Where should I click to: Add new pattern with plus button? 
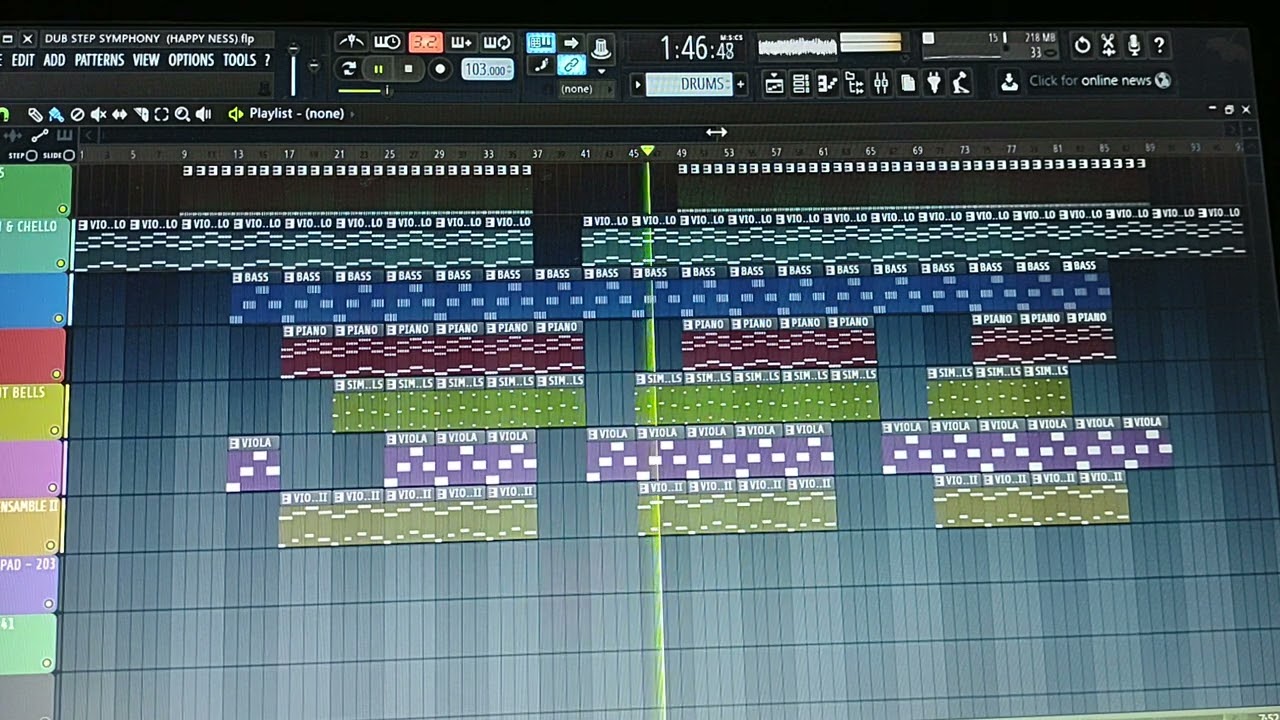coord(740,85)
